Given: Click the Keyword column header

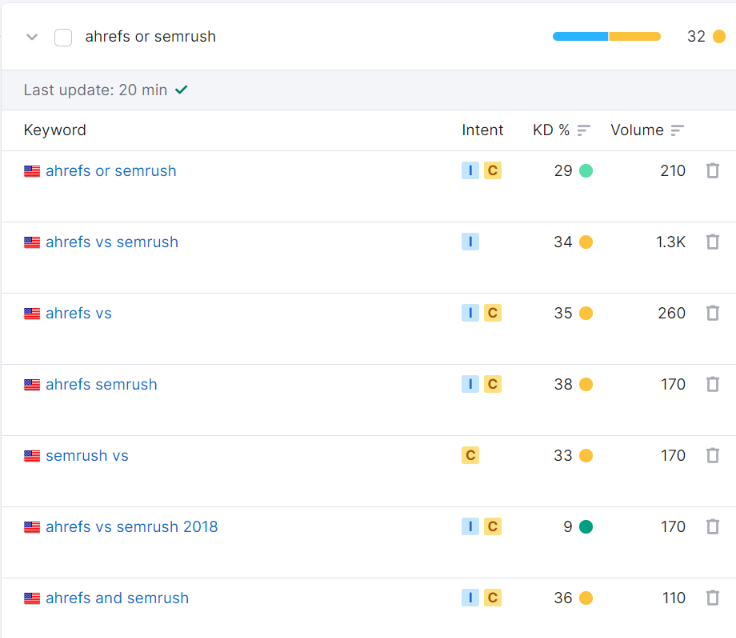Looking at the screenshot, I should tap(55, 130).
